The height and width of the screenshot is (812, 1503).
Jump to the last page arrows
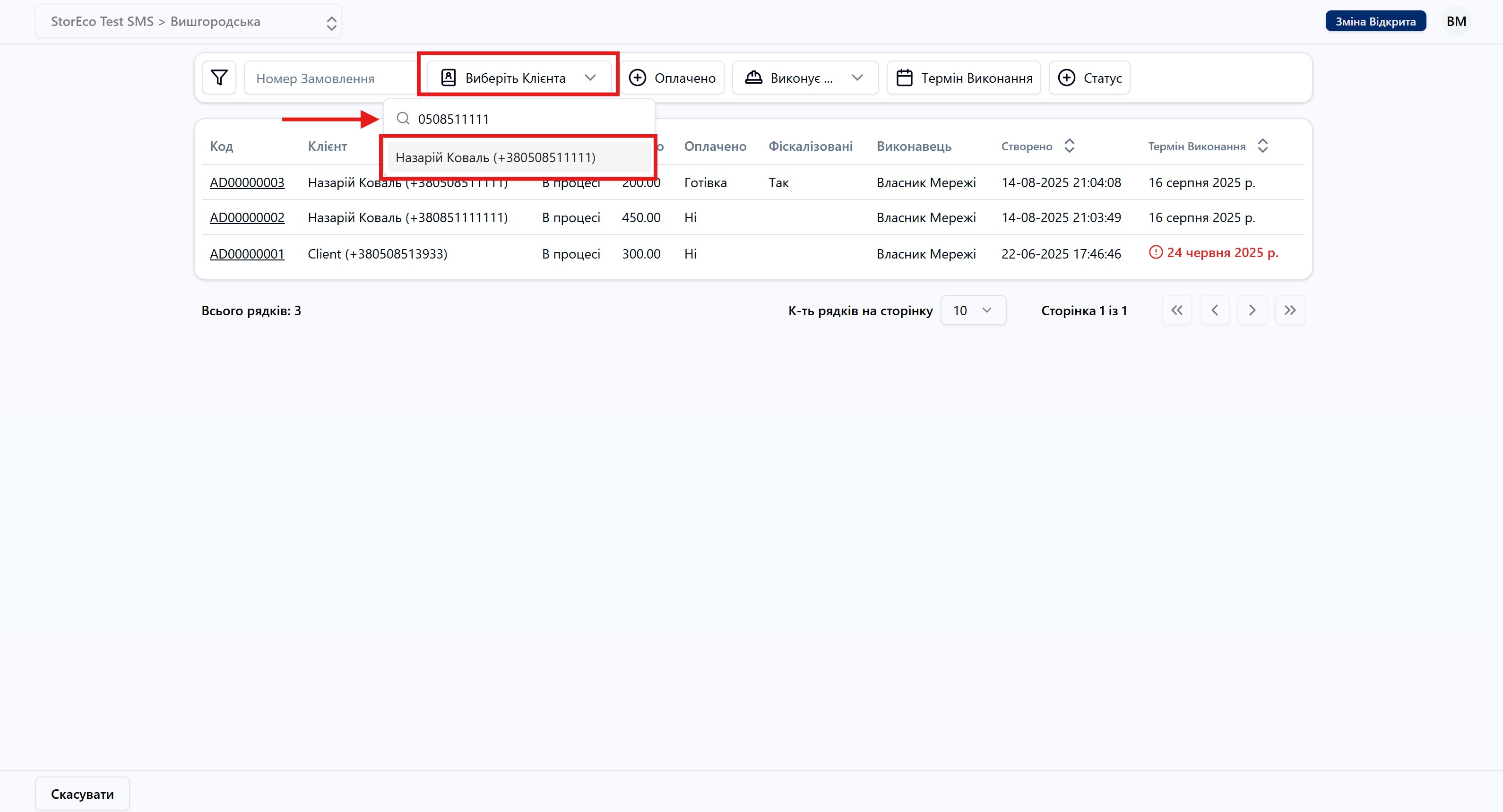[x=1289, y=311]
